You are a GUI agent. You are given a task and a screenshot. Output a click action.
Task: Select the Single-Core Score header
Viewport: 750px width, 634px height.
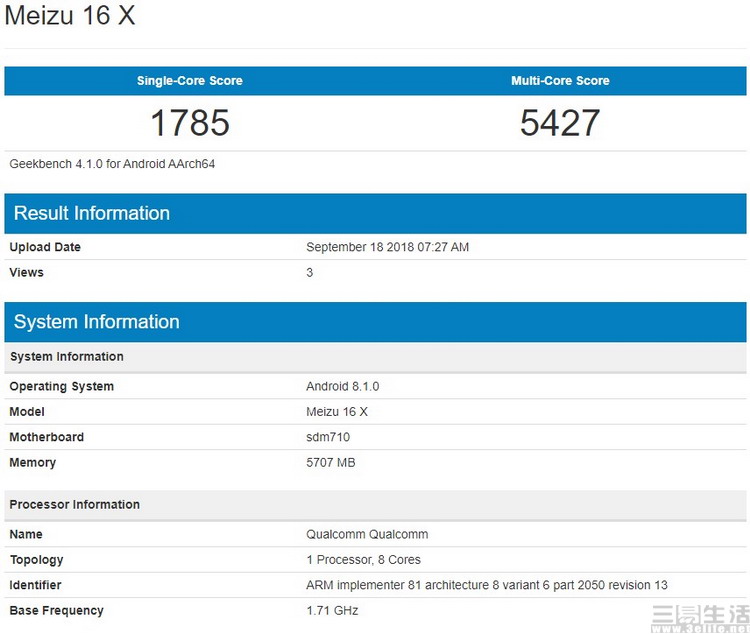pyautogui.click(x=190, y=81)
